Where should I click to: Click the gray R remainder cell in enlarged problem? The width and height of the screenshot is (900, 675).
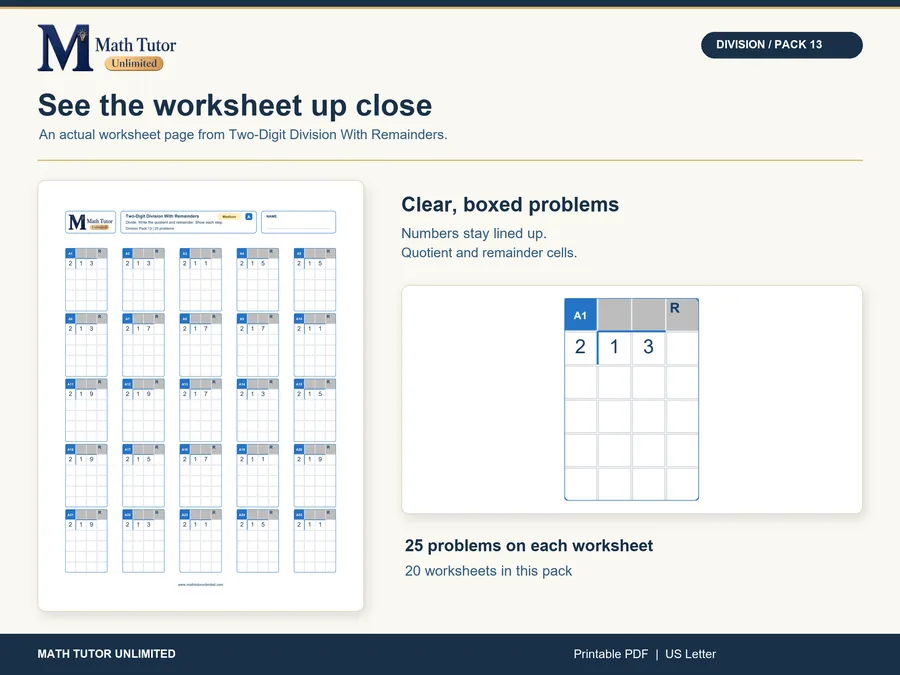[x=682, y=315]
